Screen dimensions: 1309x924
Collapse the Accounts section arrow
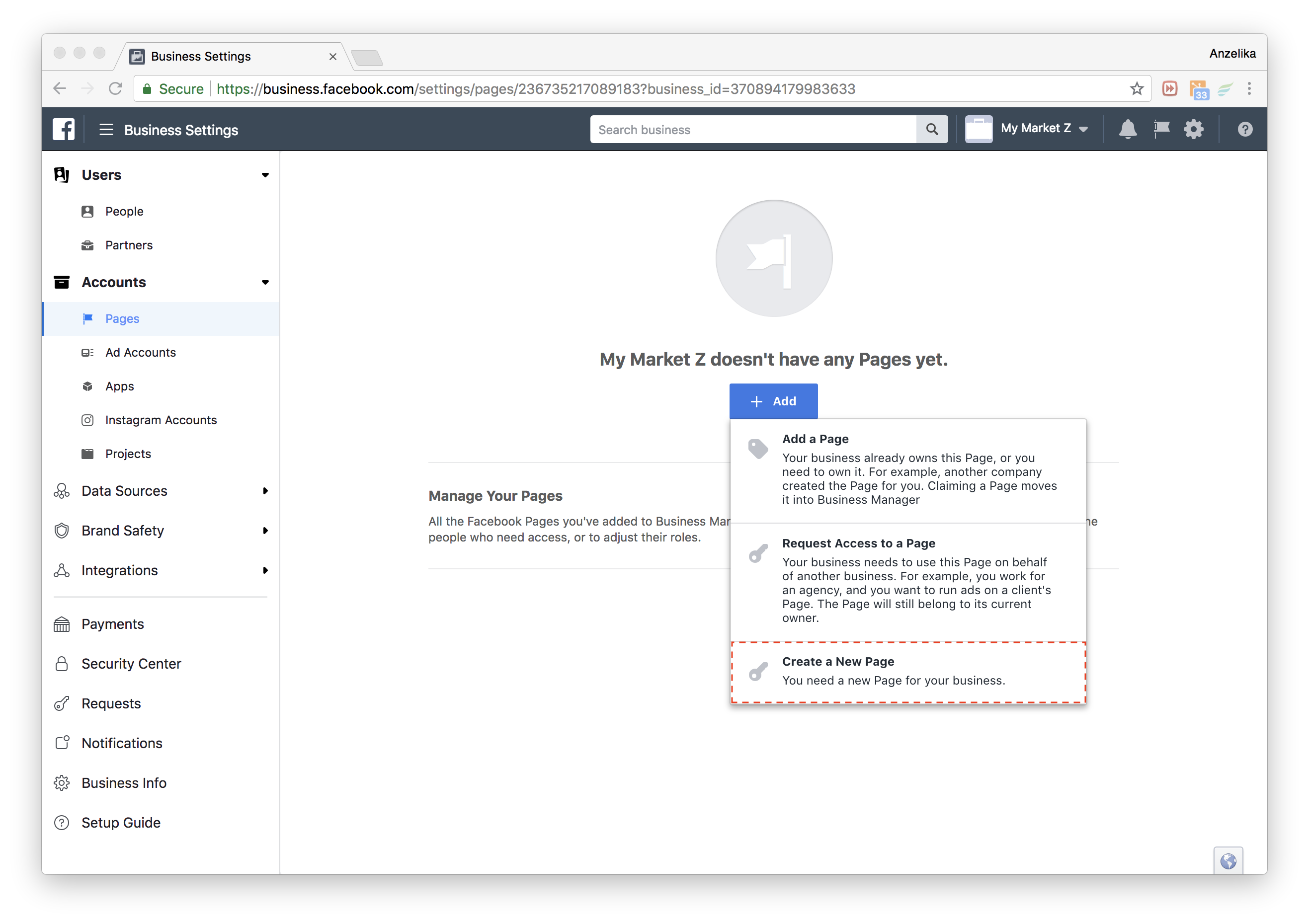click(x=265, y=282)
